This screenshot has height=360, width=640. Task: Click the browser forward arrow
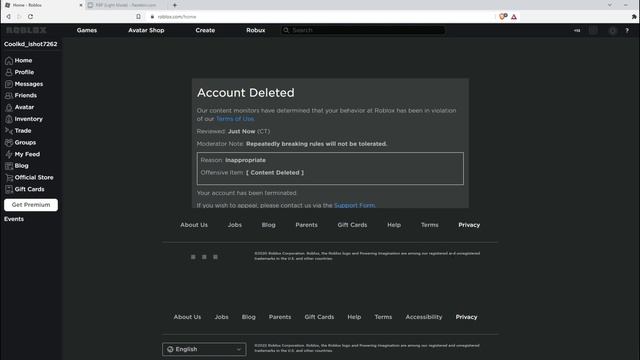tap(19, 17)
